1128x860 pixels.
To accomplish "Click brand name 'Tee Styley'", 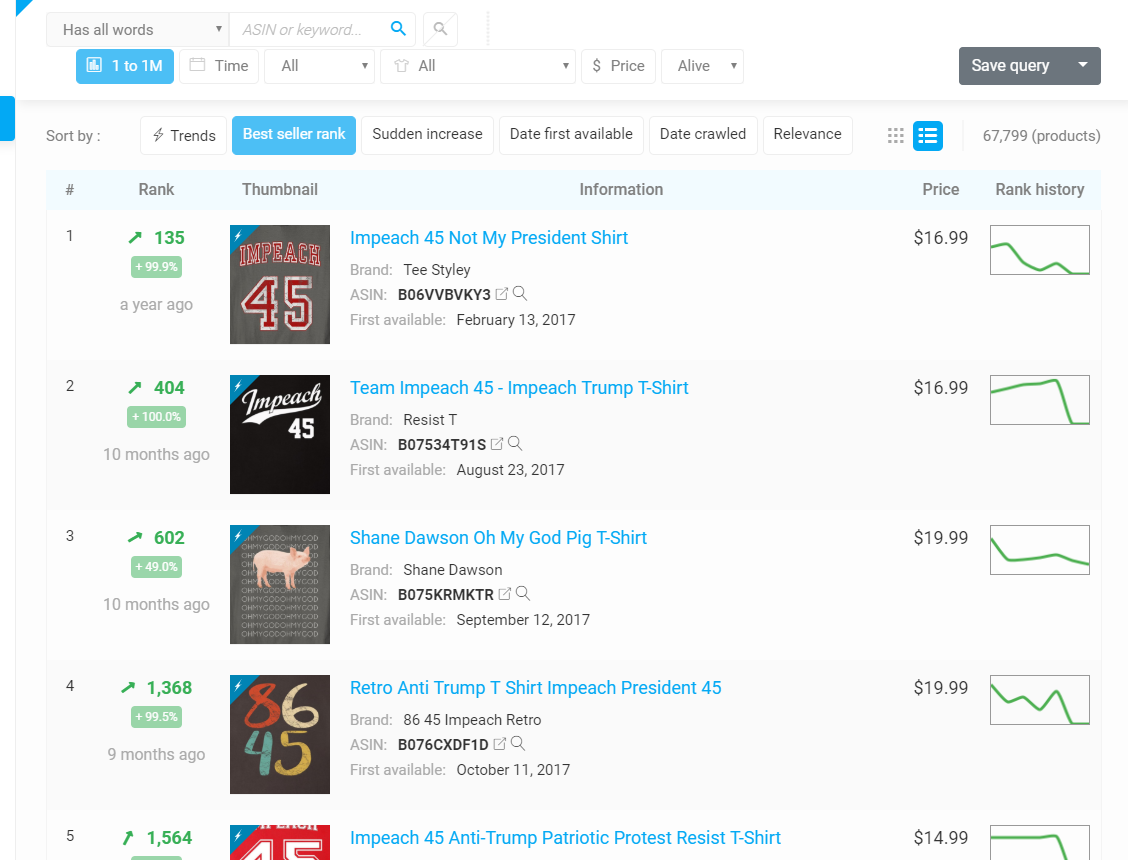I will point(437,270).
